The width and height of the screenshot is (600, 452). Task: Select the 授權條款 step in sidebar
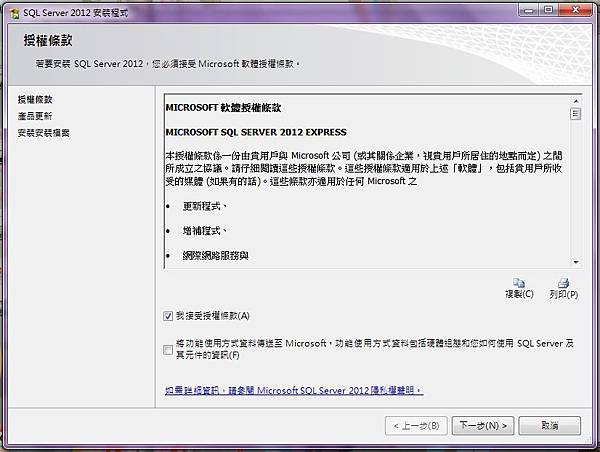tap(35, 100)
